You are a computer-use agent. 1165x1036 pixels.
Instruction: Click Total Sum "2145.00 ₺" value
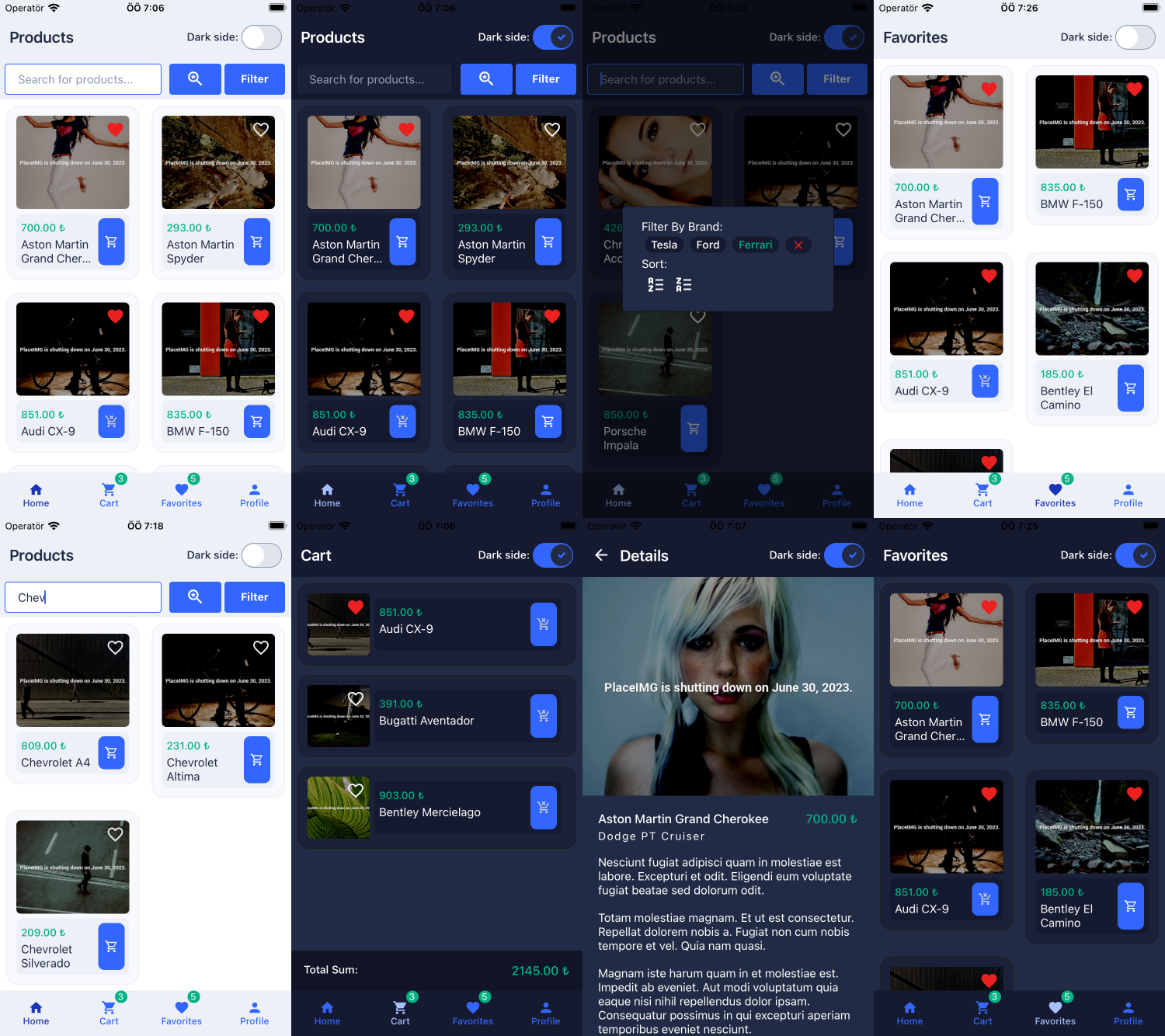tap(541, 971)
